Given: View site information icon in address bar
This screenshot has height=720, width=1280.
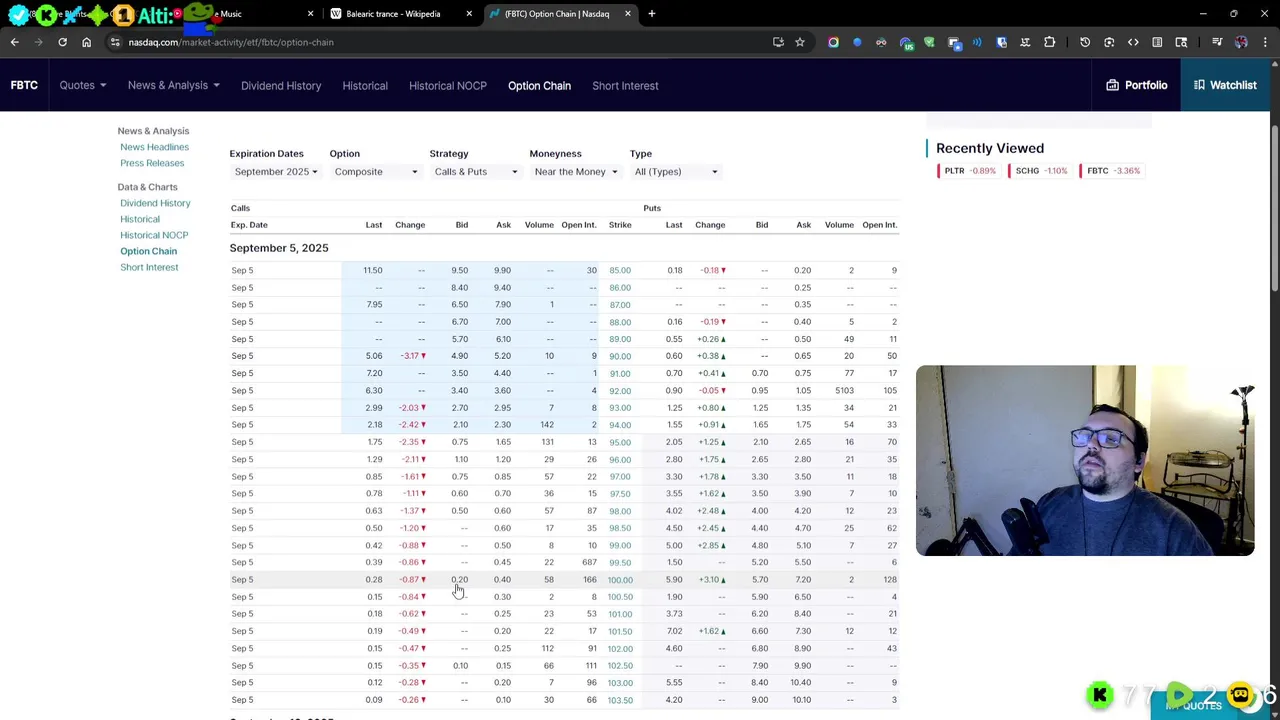Looking at the screenshot, I should [115, 42].
